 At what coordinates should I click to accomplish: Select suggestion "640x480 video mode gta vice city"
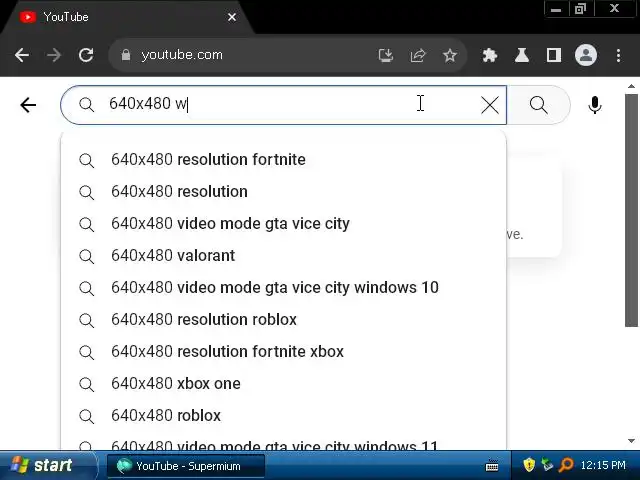(x=283, y=224)
